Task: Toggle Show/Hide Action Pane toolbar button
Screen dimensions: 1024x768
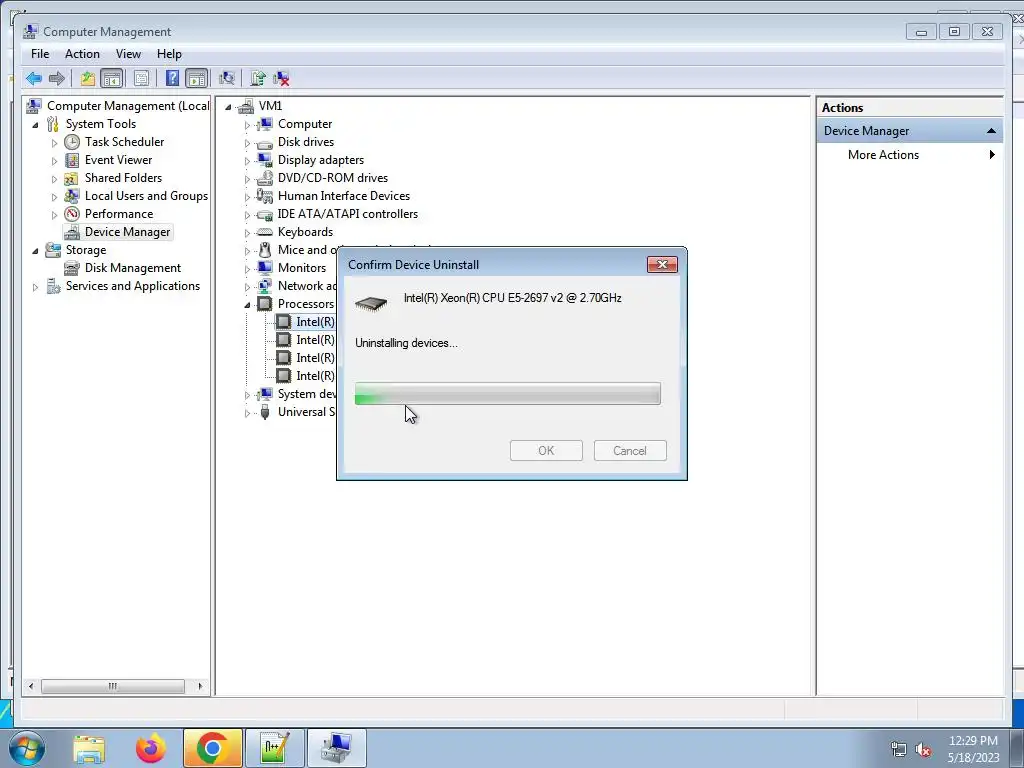Action: coord(197,78)
